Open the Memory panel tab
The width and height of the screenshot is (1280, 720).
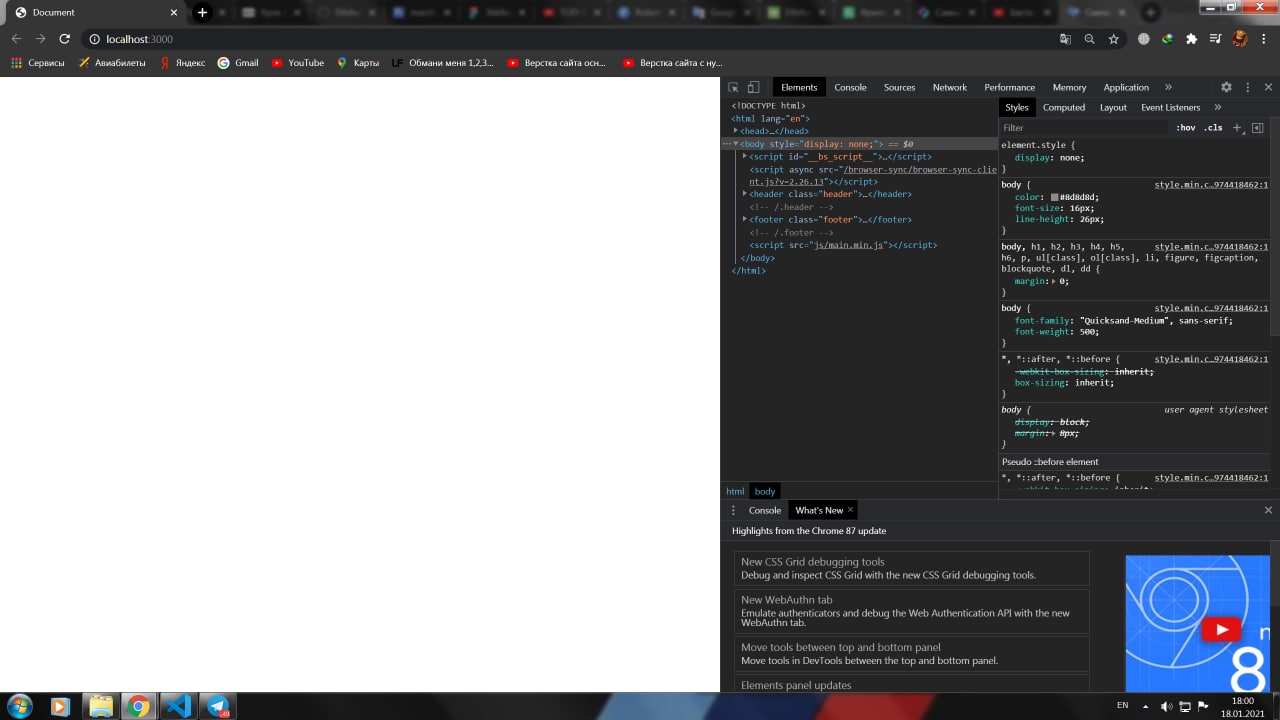click(1069, 87)
